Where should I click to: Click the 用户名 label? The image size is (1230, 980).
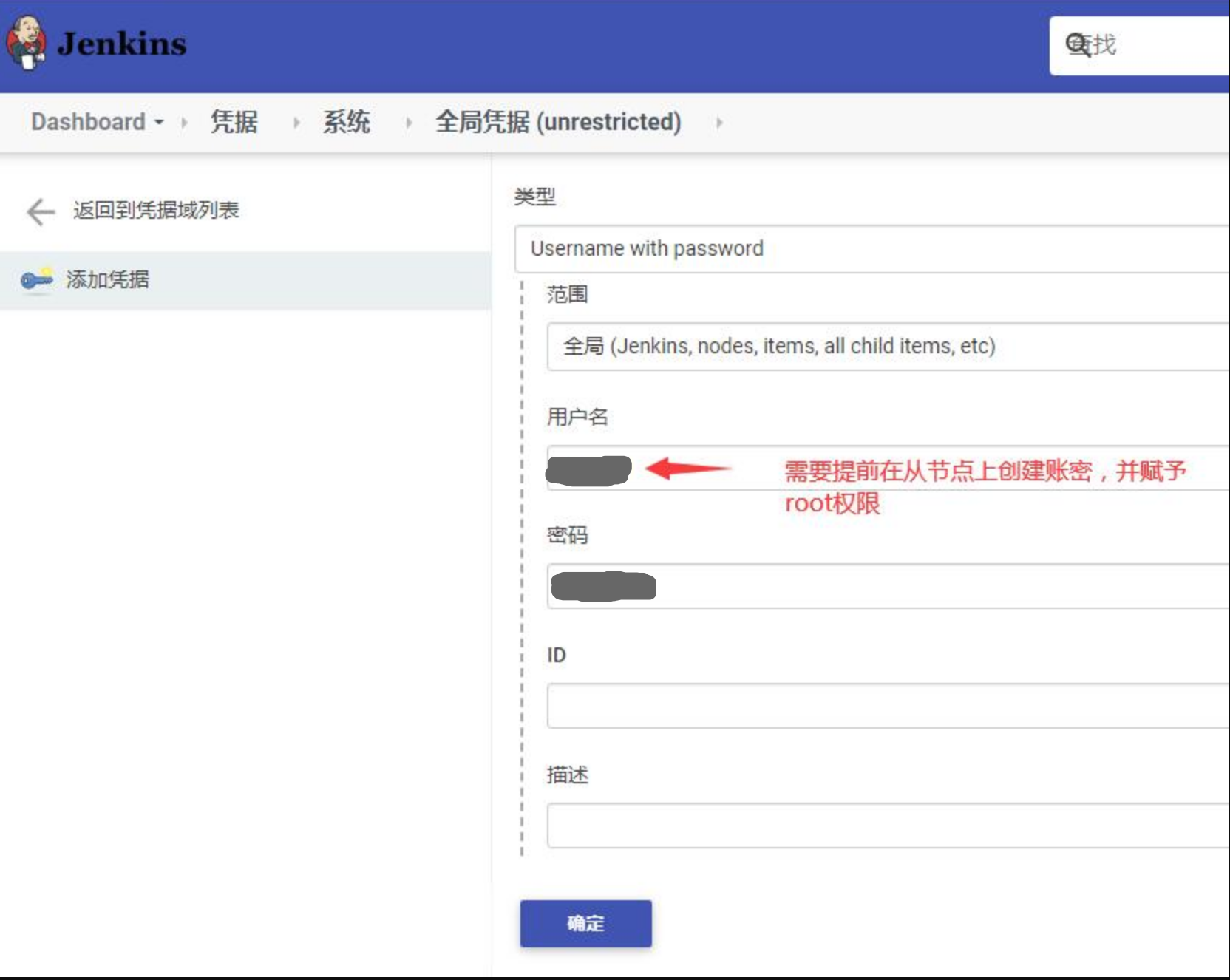tap(577, 417)
